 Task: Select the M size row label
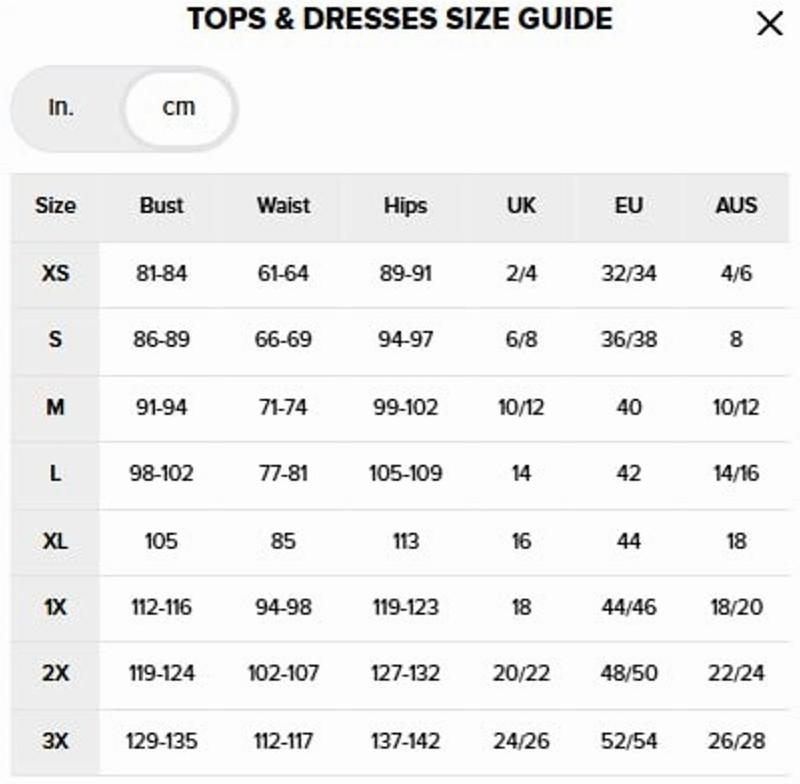(55, 407)
